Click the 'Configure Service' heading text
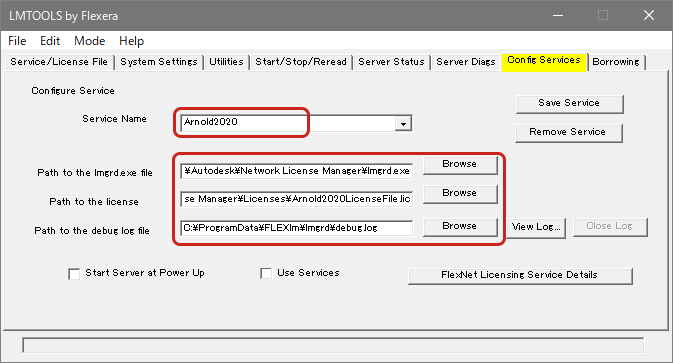Screen dimensions: 673x363 (x=73, y=91)
